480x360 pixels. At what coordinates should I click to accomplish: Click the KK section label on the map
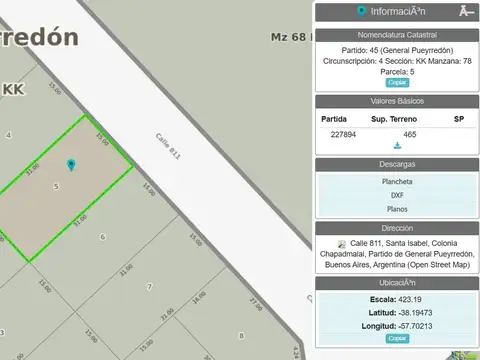(13, 89)
